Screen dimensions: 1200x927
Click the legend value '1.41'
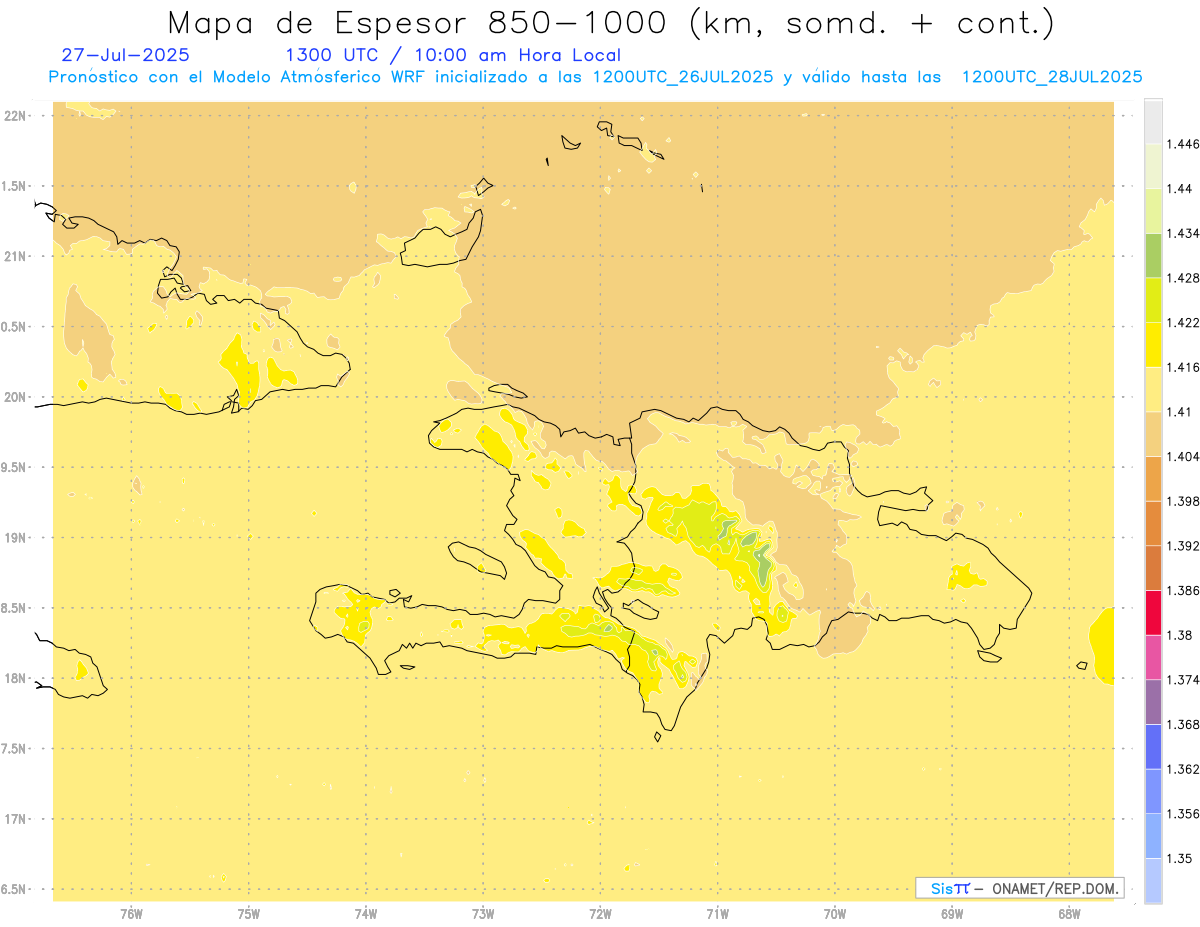click(1178, 411)
